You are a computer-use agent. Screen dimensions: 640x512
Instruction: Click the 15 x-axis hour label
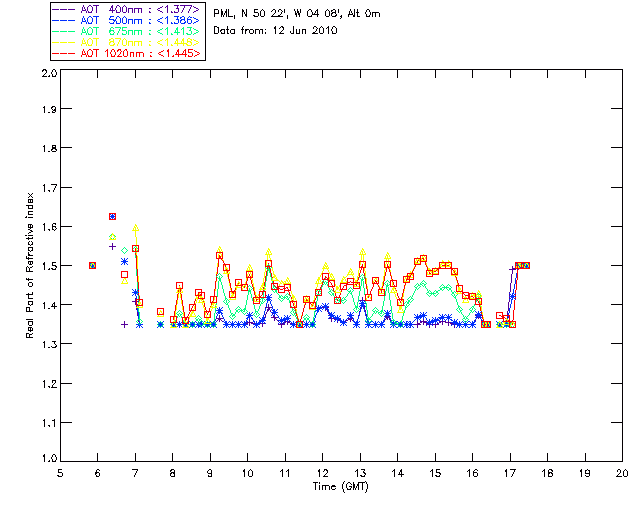pos(435,473)
